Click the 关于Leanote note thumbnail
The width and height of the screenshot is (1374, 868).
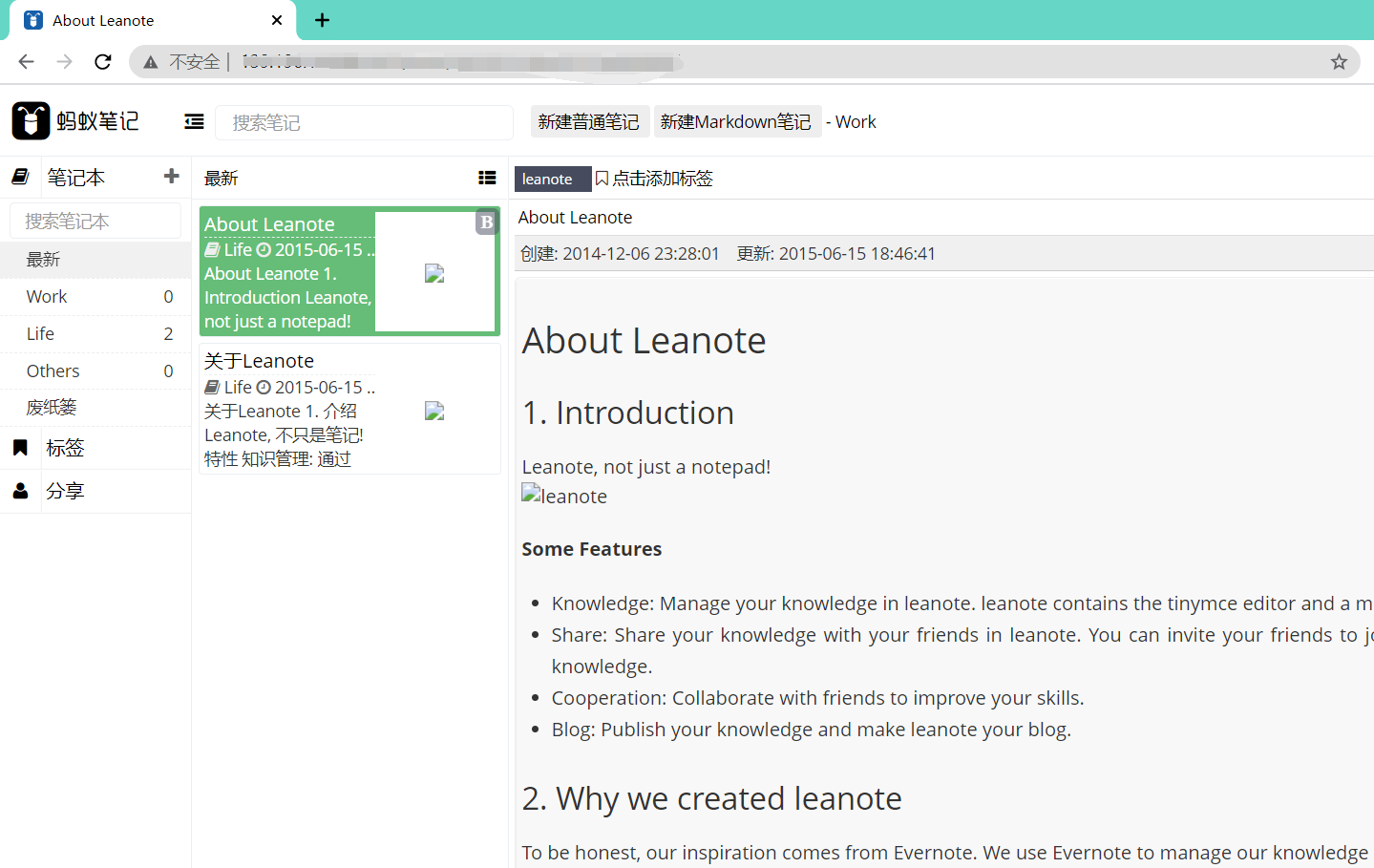tap(434, 411)
